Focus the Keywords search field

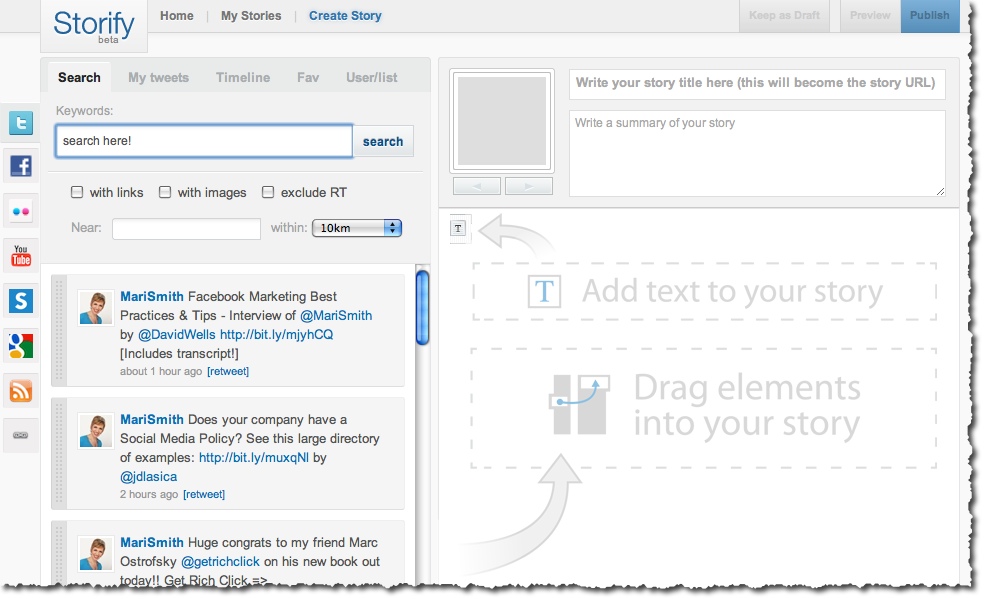click(204, 140)
